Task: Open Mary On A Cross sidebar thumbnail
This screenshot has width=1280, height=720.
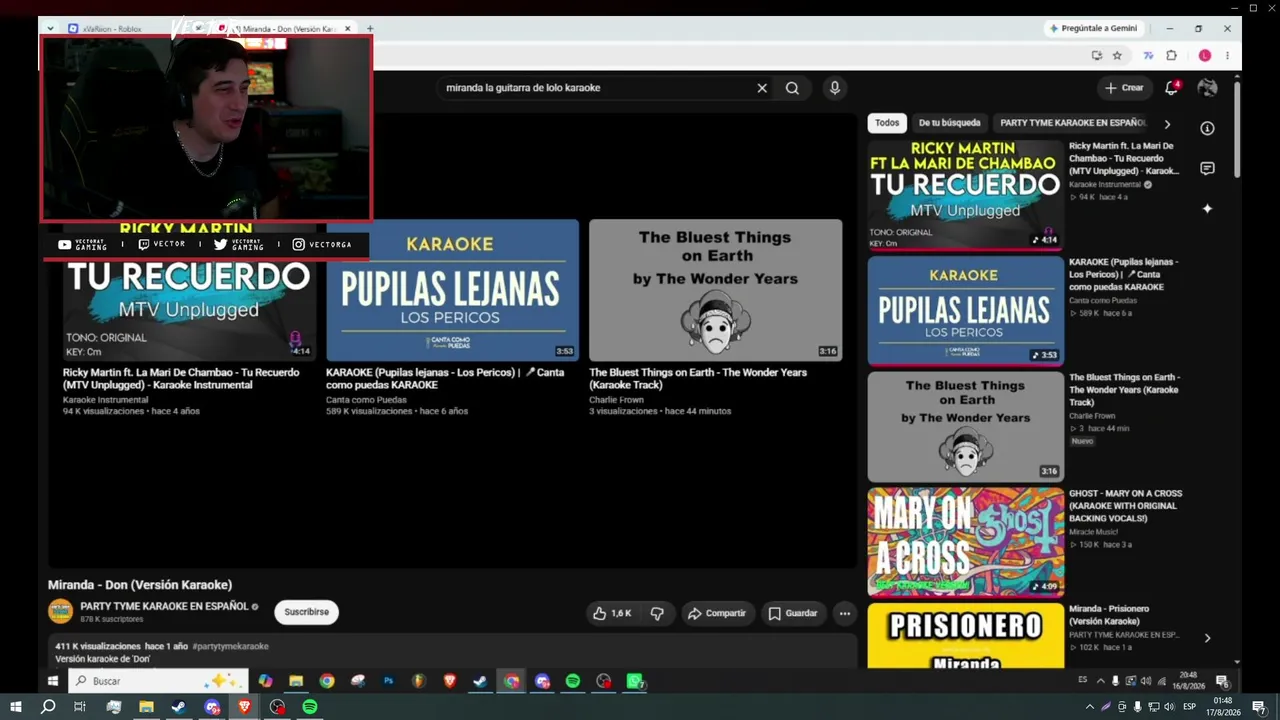Action: tap(965, 542)
